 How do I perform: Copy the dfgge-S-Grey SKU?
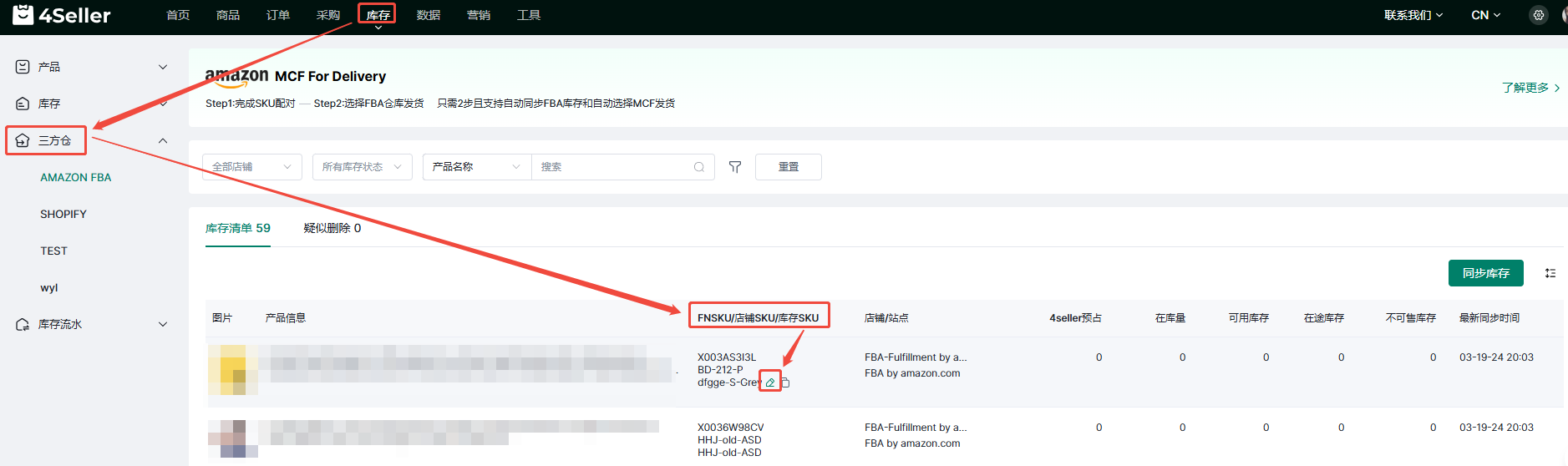785,382
